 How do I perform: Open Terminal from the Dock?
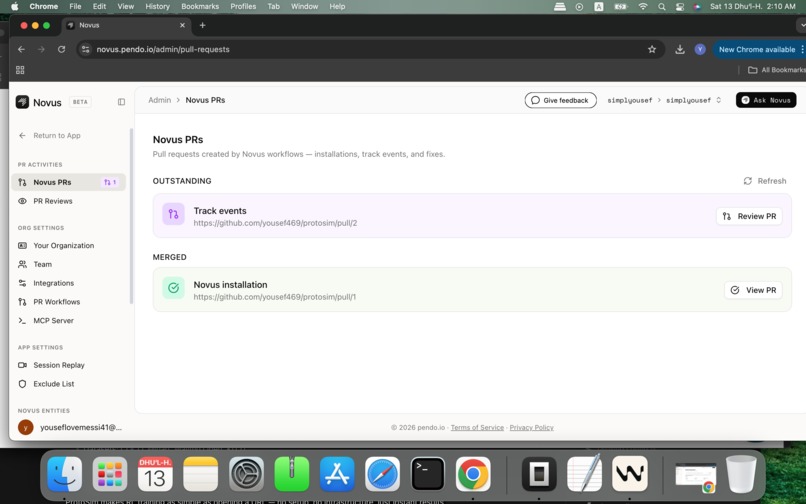pyautogui.click(x=428, y=474)
